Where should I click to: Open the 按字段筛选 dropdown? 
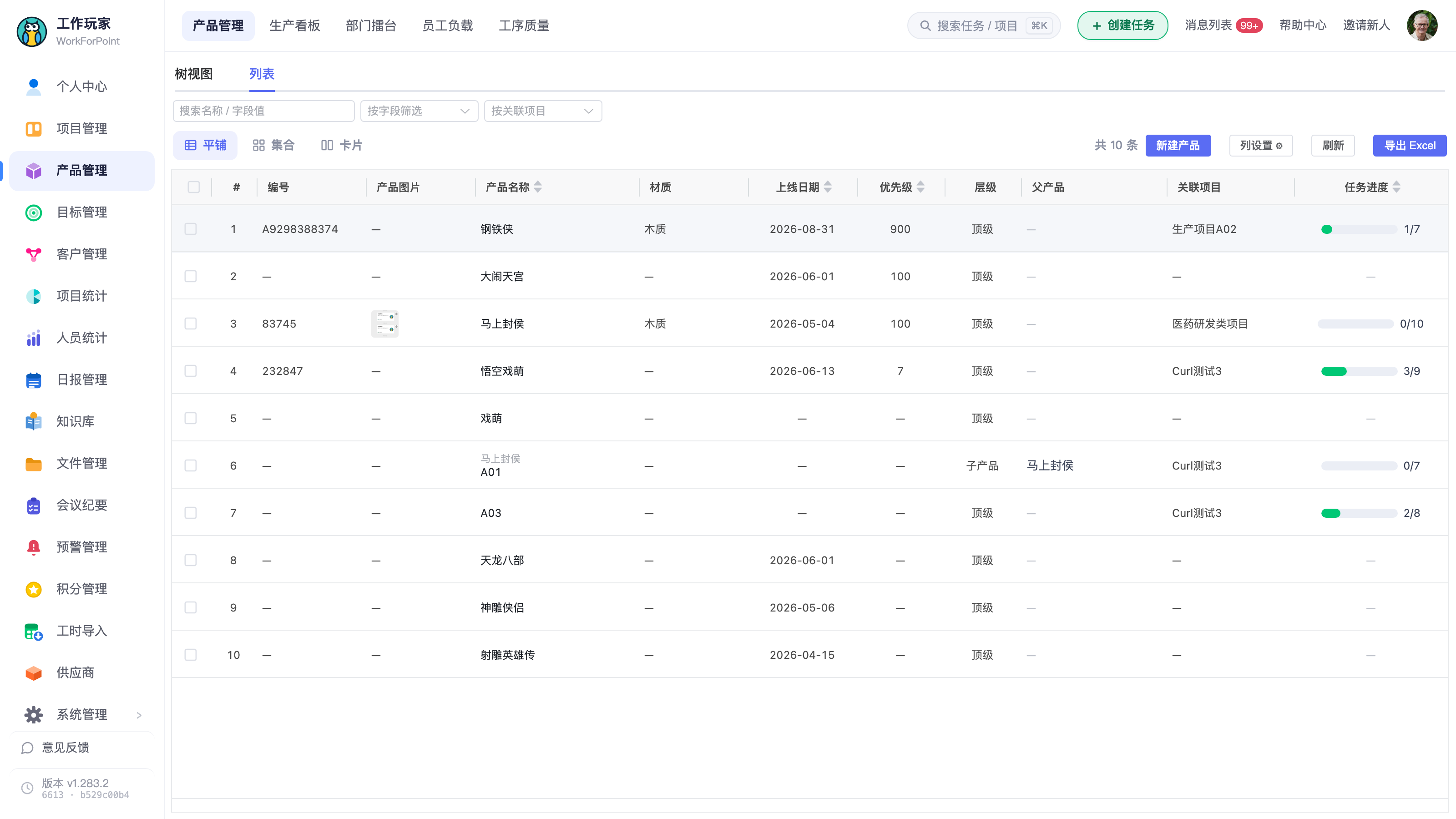(x=419, y=111)
